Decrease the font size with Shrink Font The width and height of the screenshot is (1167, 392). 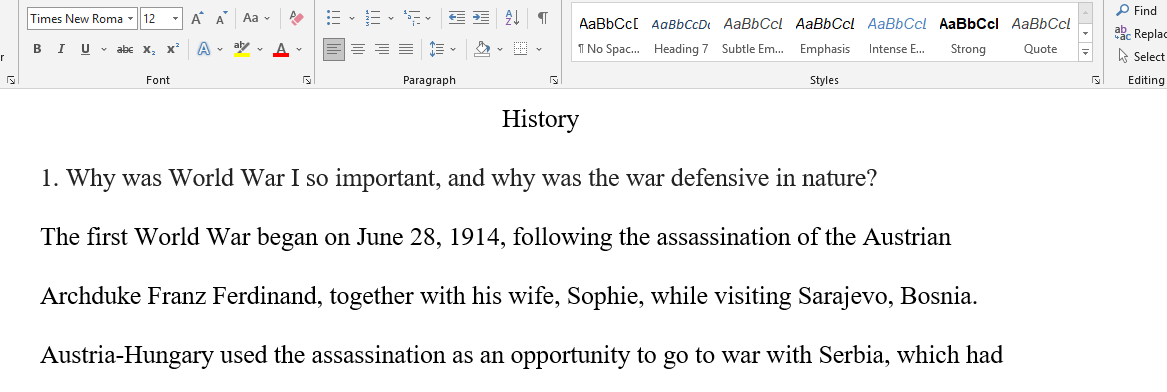click(222, 19)
